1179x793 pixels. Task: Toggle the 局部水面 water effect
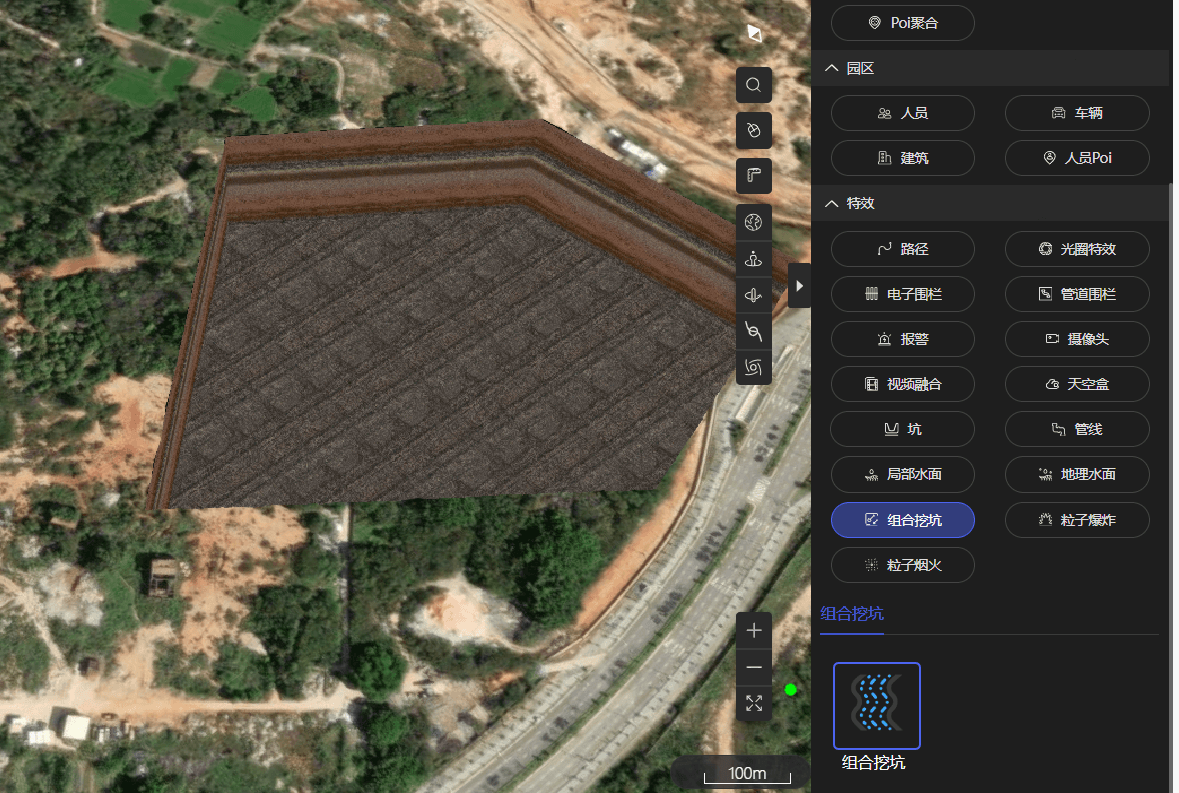click(902, 474)
